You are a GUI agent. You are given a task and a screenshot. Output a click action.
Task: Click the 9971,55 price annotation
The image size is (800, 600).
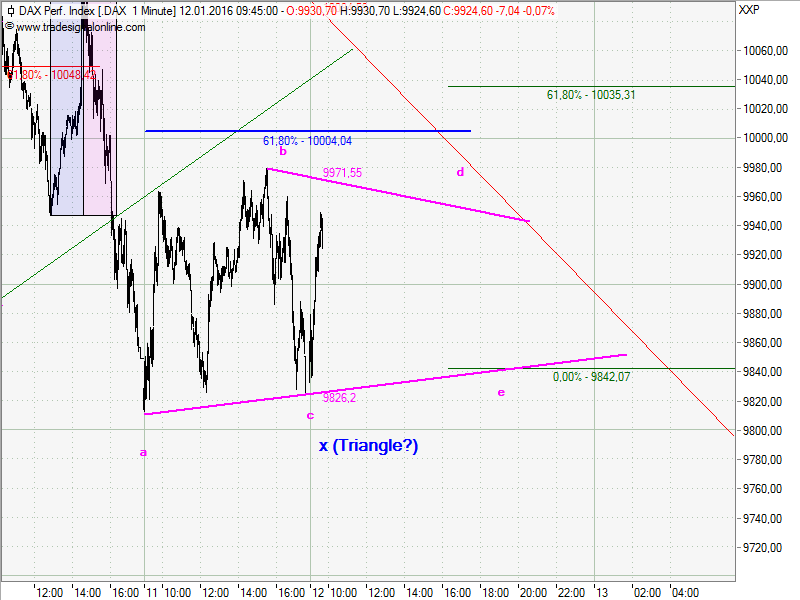[x=344, y=173]
